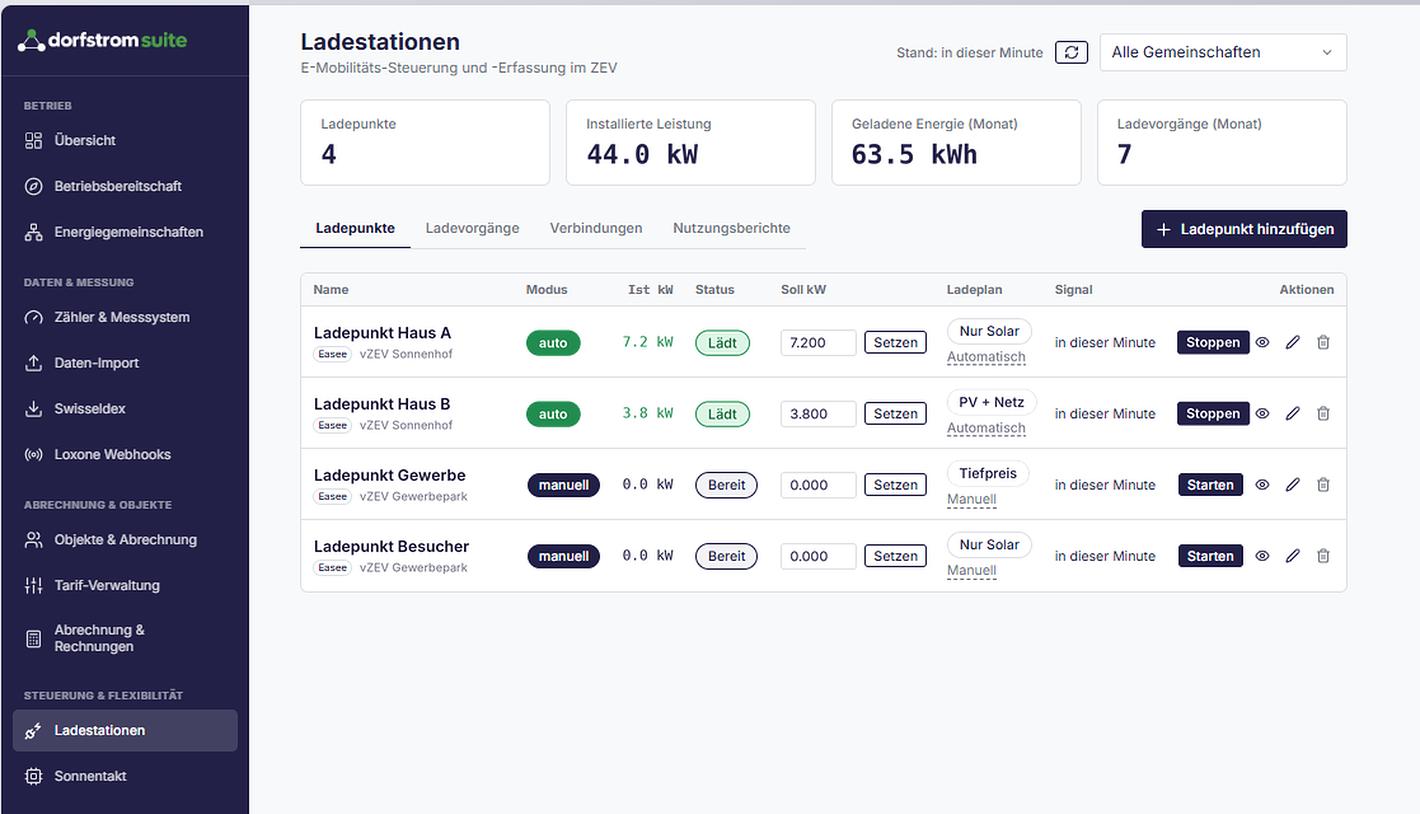1420x814 pixels.
Task: Toggle eye icon for Ladepunkt Gewerbe
Action: [x=1262, y=485]
